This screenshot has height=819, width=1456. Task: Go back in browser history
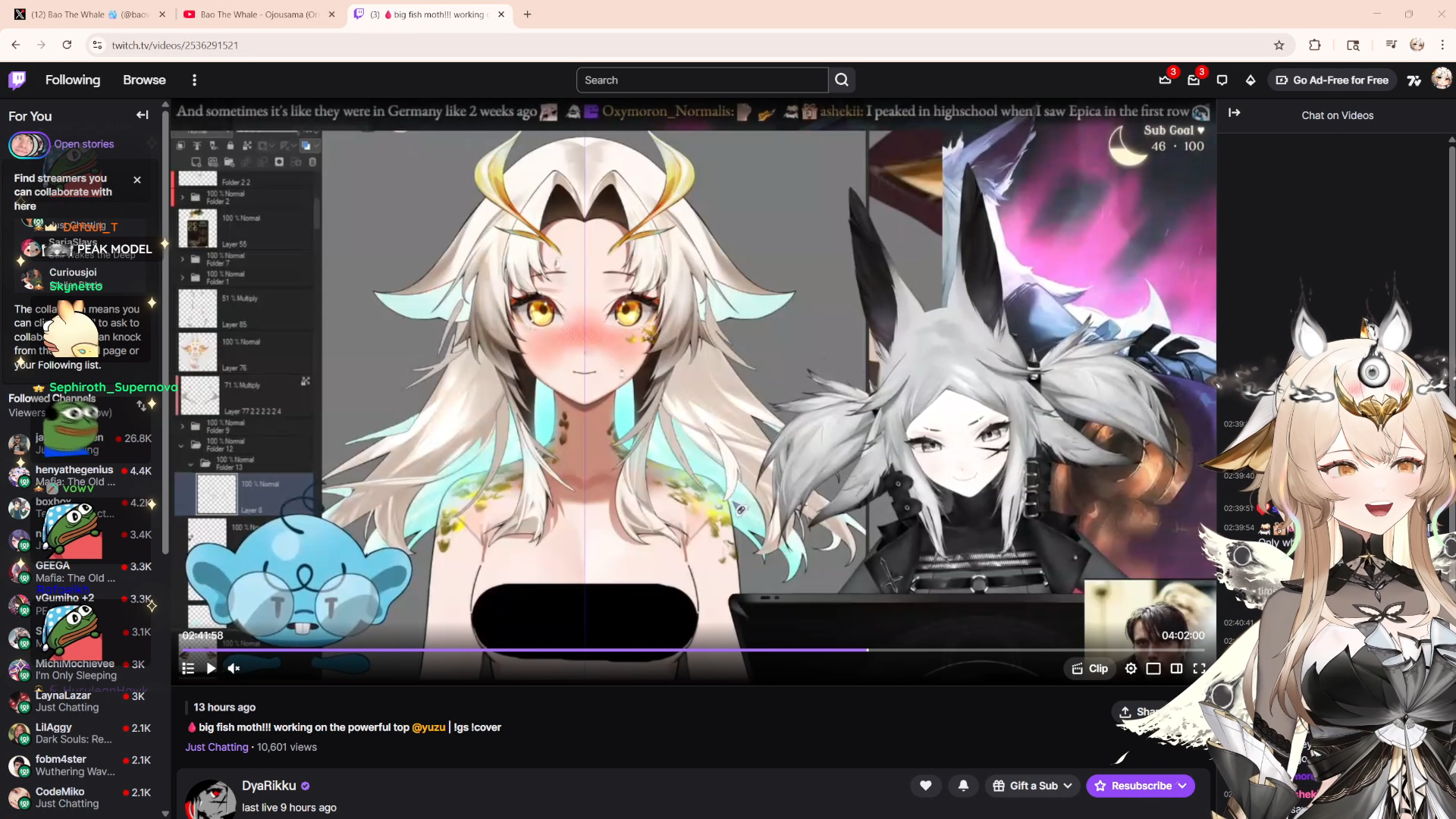coord(16,45)
